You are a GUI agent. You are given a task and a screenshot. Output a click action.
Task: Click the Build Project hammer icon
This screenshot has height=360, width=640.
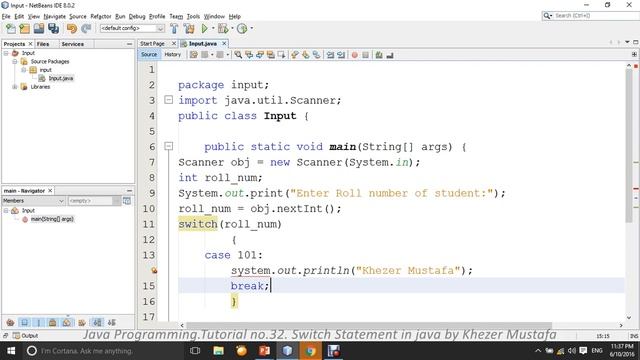pyautogui.click(x=174, y=29)
